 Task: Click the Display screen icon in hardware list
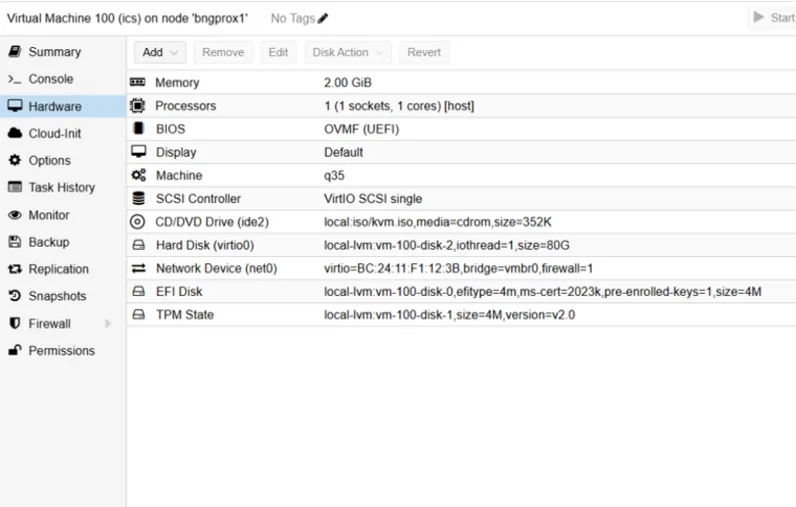tap(138, 152)
